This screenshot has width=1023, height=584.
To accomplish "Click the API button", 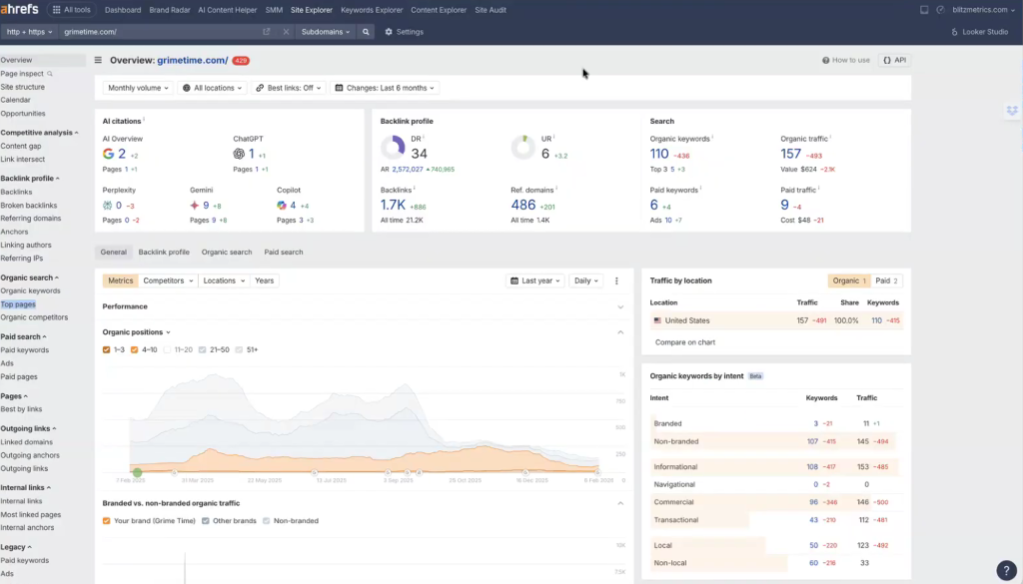I will tap(894, 60).
